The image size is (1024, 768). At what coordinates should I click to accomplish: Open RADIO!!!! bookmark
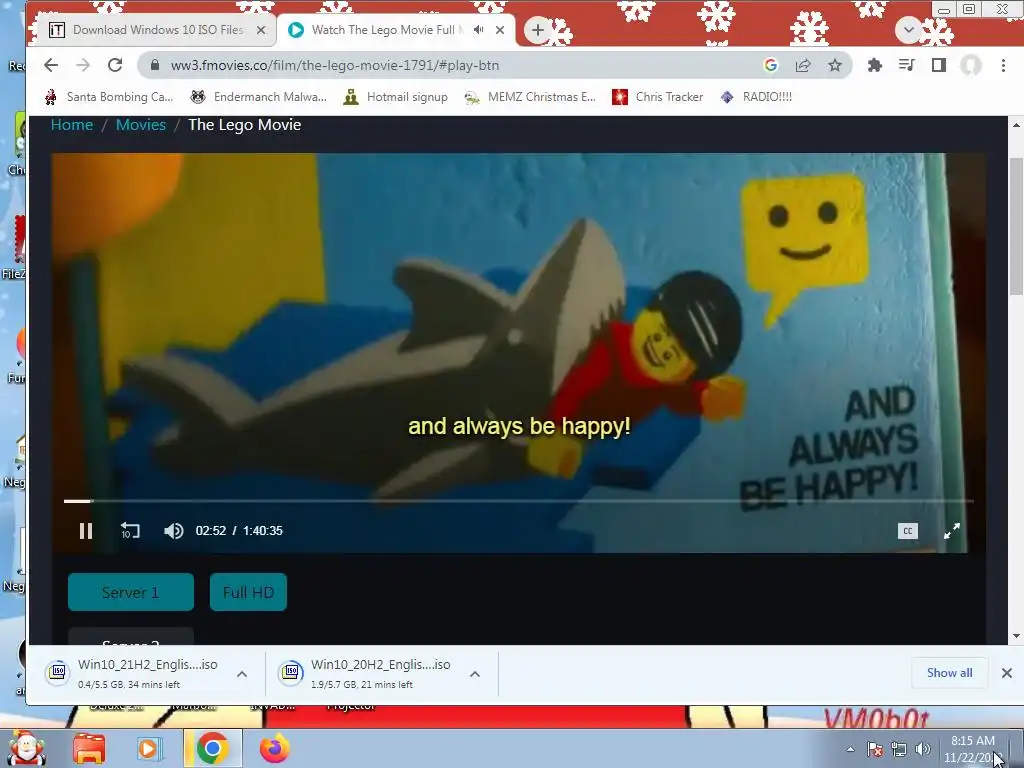[756, 97]
